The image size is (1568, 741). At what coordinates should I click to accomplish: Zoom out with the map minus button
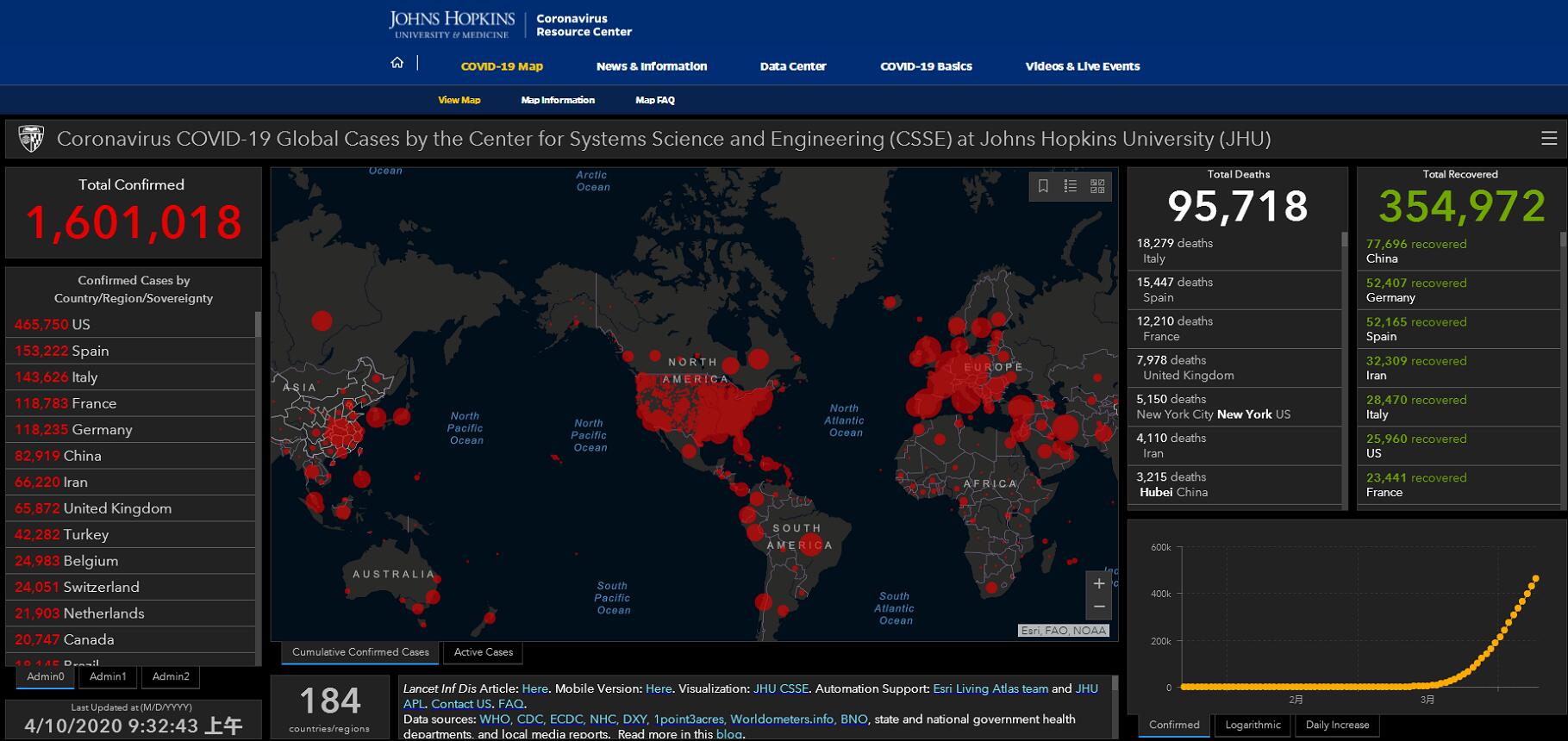(x=1098, y=607)
